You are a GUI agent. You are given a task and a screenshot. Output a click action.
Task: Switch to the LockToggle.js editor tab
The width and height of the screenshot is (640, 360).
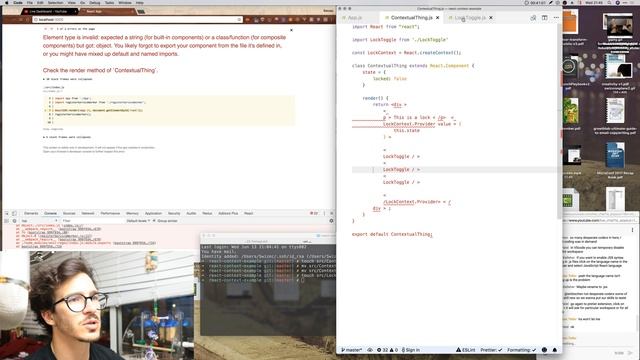click(x=469, y=18)
